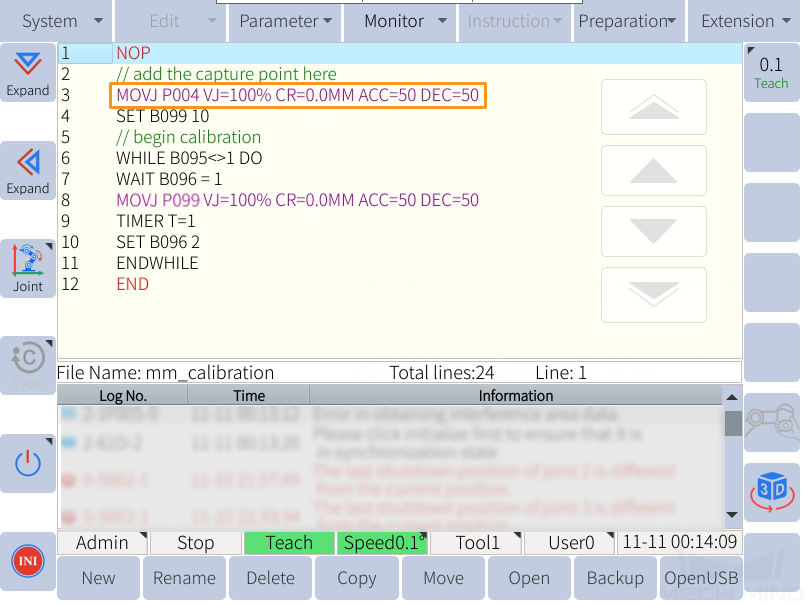
Task: Open the 3D view icon
Action: (x=772, y=492)
